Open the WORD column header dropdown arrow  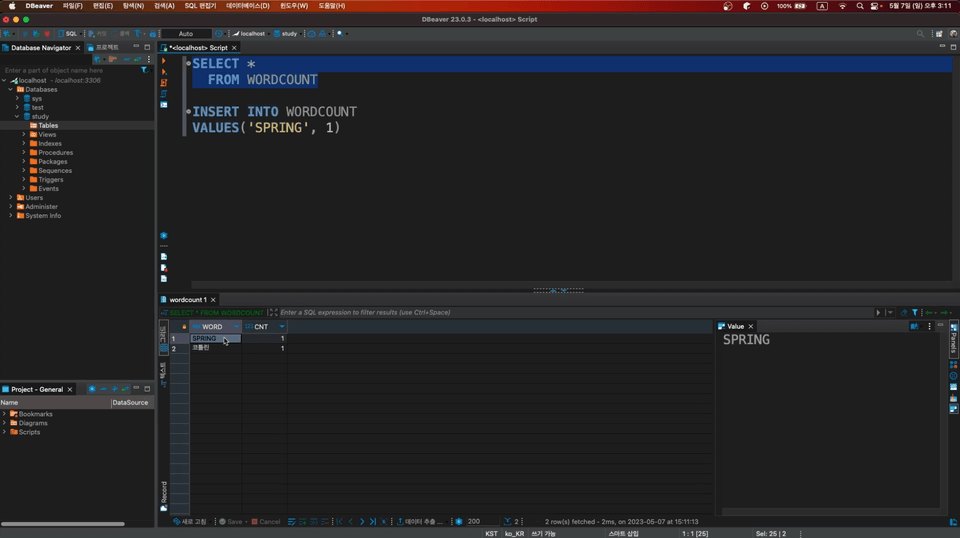coord(236,327)
